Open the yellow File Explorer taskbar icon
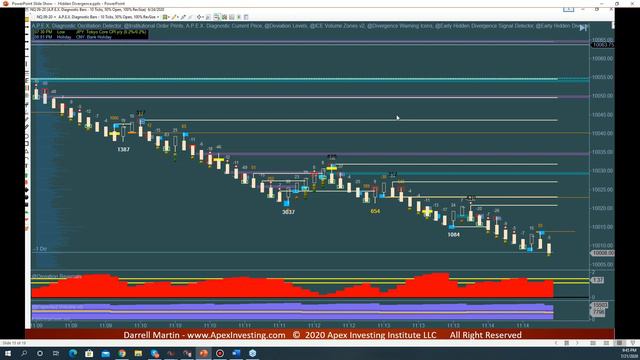 coord(138,353)
